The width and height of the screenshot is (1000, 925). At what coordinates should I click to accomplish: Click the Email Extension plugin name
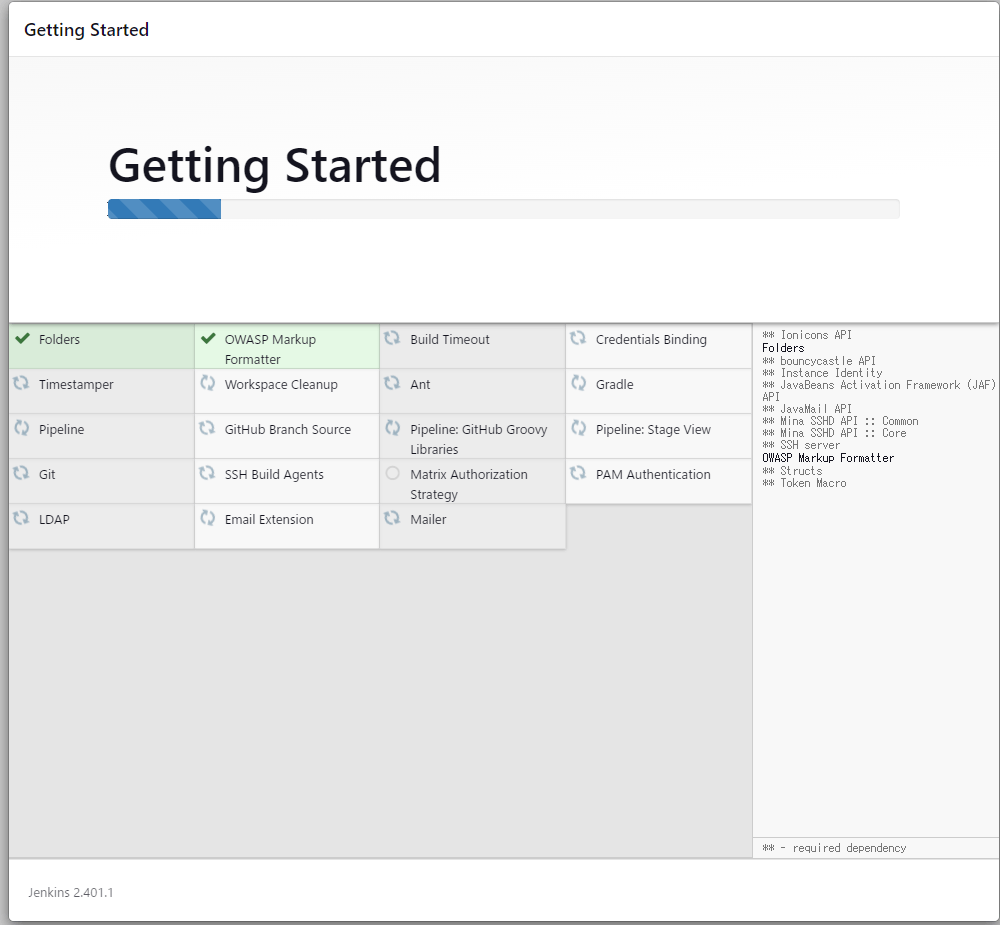coord(268,519)
